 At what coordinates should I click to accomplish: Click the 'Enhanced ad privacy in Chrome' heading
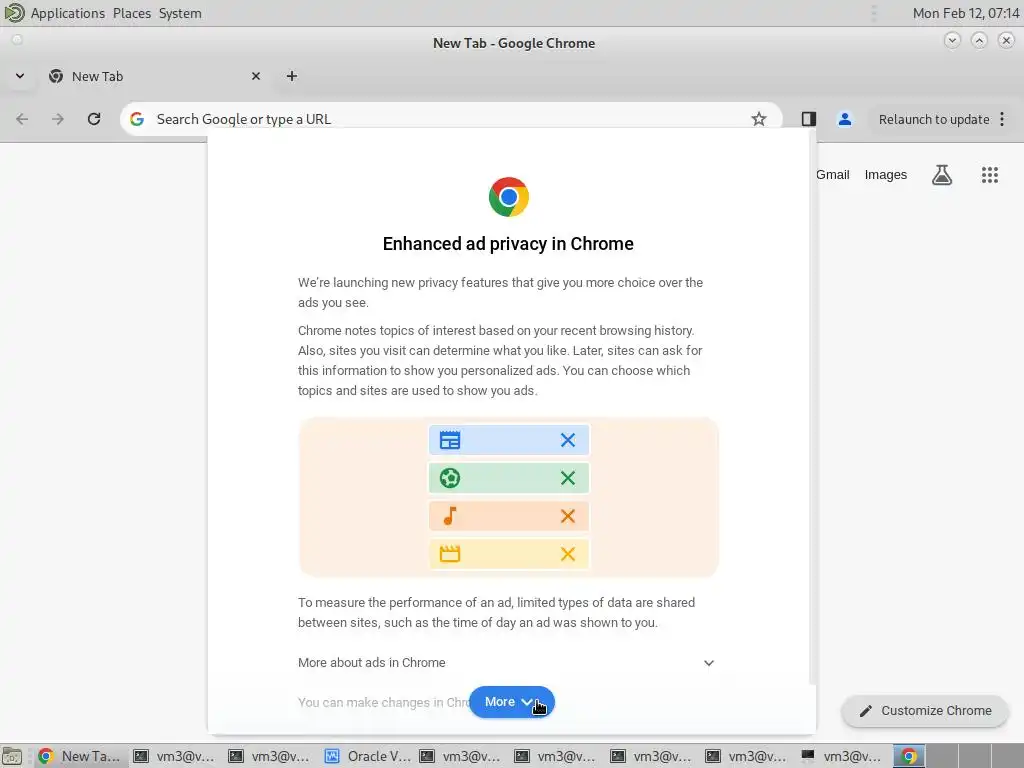click(x=508, y=244)
